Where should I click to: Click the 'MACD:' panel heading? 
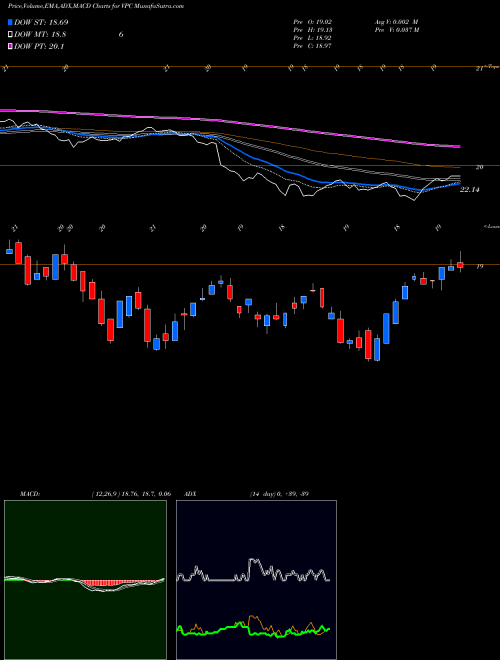pos(30,494)
